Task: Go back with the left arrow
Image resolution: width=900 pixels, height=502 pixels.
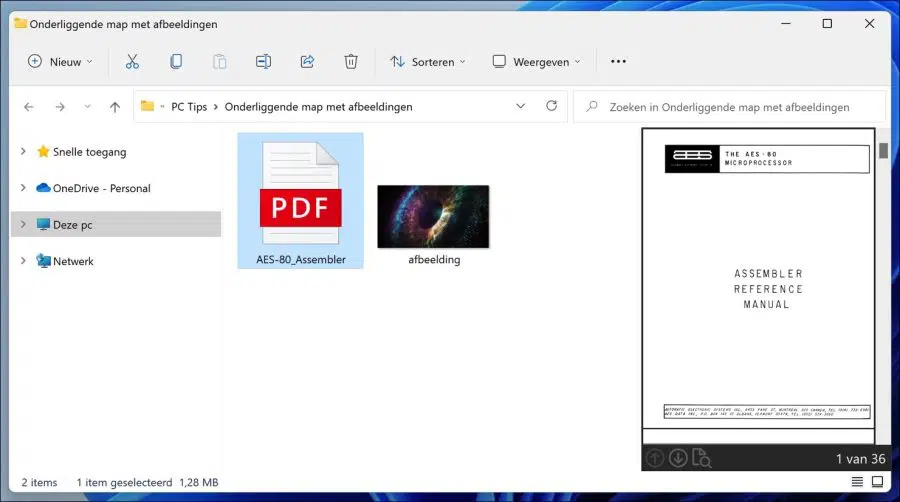Action: 29,107
